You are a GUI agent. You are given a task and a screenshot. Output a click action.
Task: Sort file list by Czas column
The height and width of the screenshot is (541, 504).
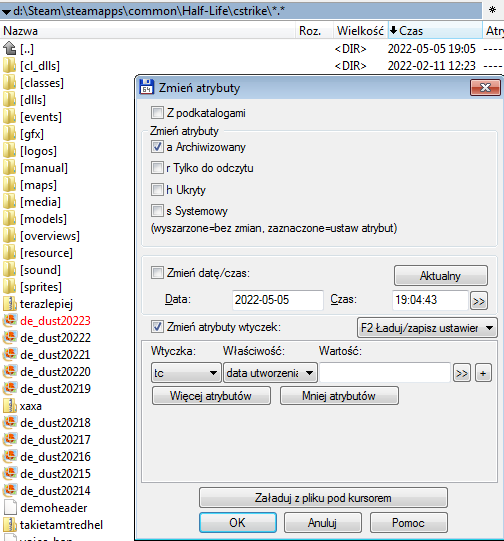point(435,31)
